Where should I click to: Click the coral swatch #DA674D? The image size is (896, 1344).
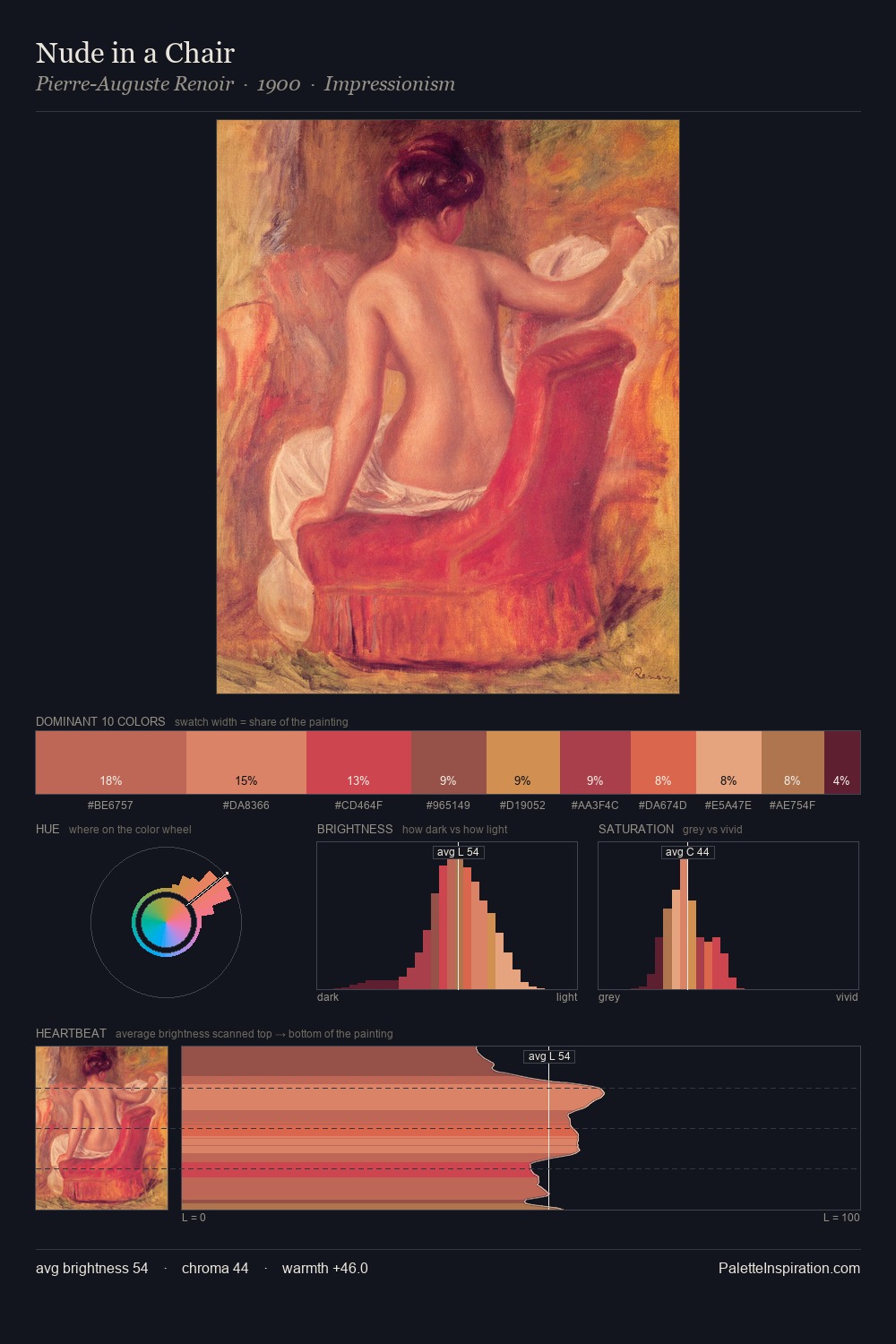pyautogui.click(x=663, y=762)
